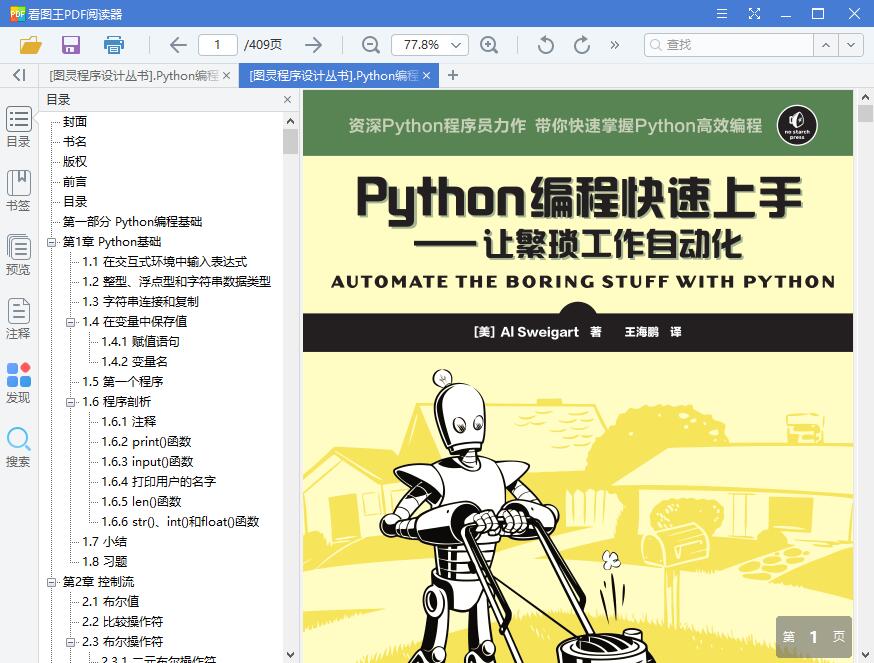Select 1.5 第一个程序
874x663 pixels.
tap(123, 382)
